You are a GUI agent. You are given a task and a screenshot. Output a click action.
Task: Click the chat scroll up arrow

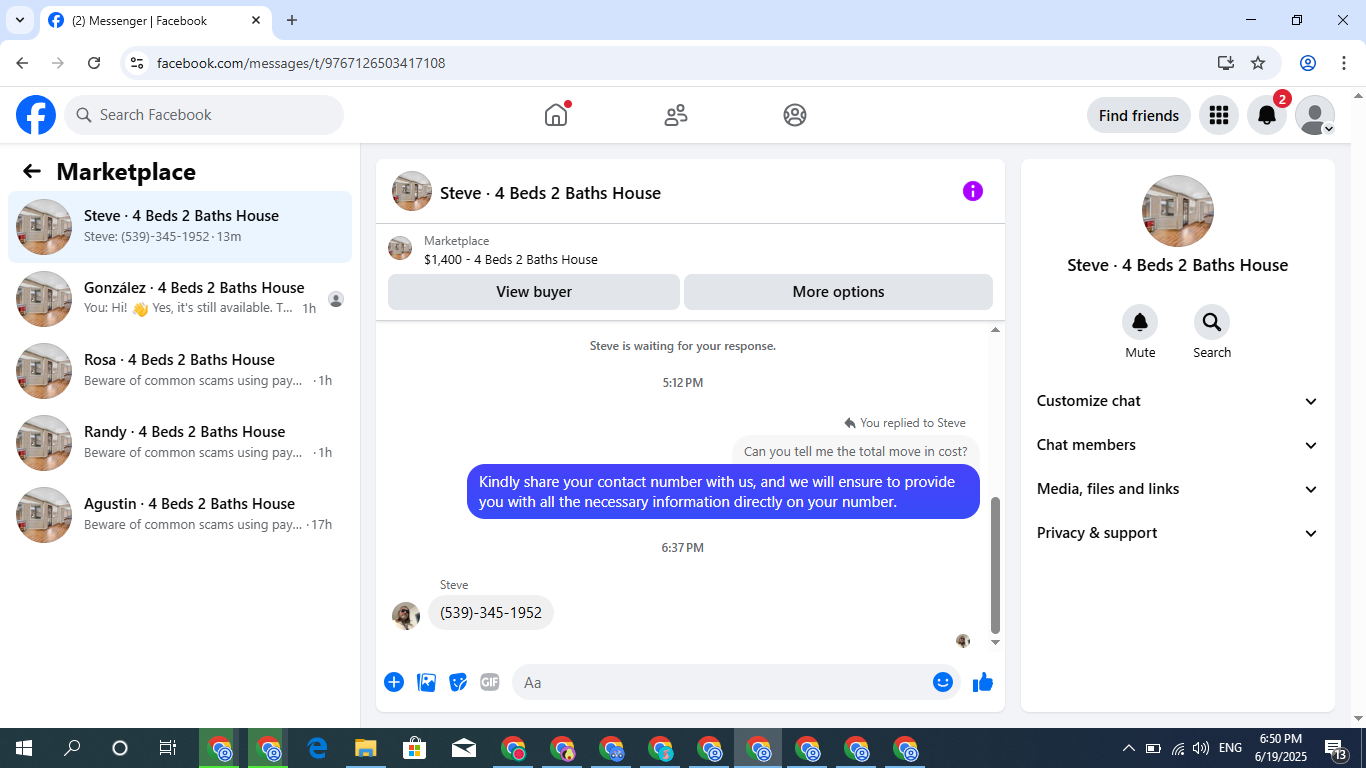point(995,329)
